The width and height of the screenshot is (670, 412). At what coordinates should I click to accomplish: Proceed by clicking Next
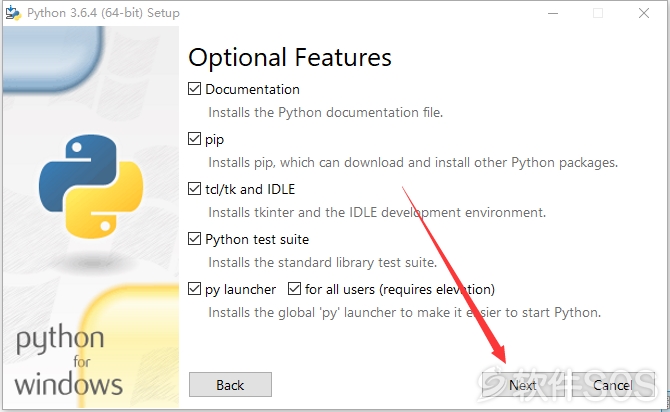[x=523, y=385]
